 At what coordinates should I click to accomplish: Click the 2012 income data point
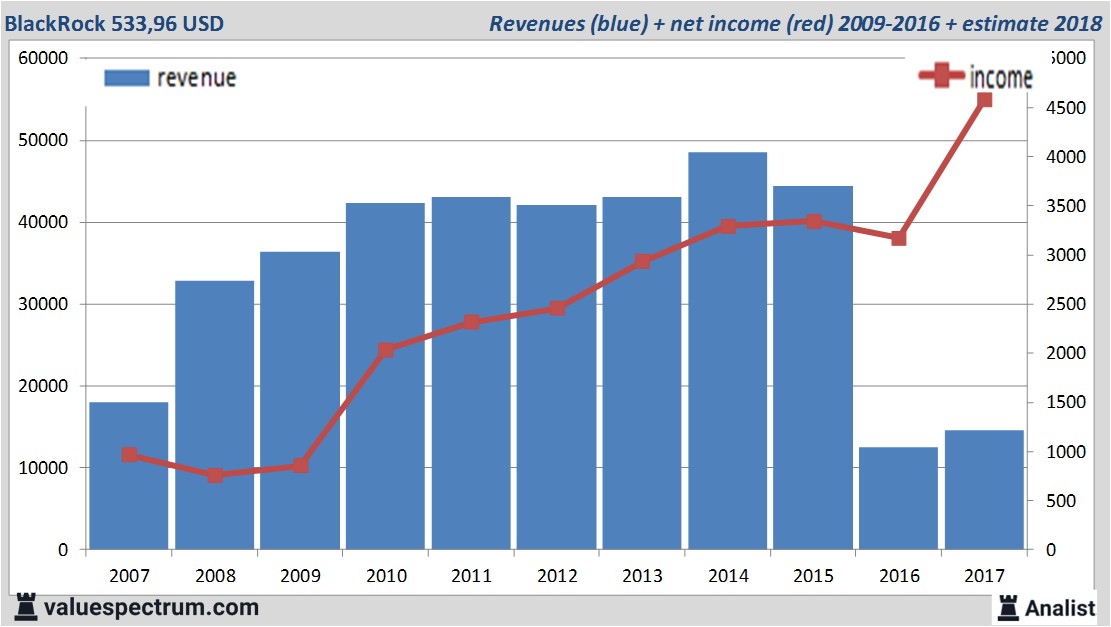(557, 308)
